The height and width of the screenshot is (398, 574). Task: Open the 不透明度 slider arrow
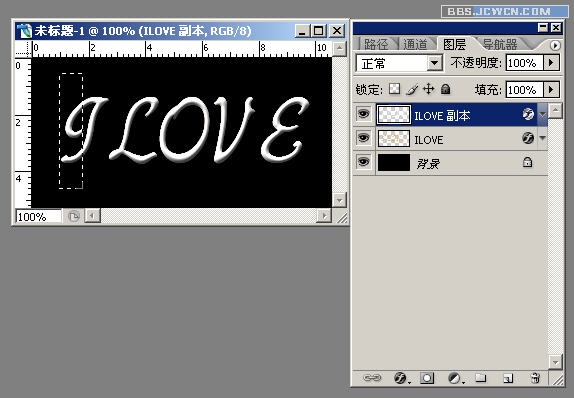coord(551,63)
